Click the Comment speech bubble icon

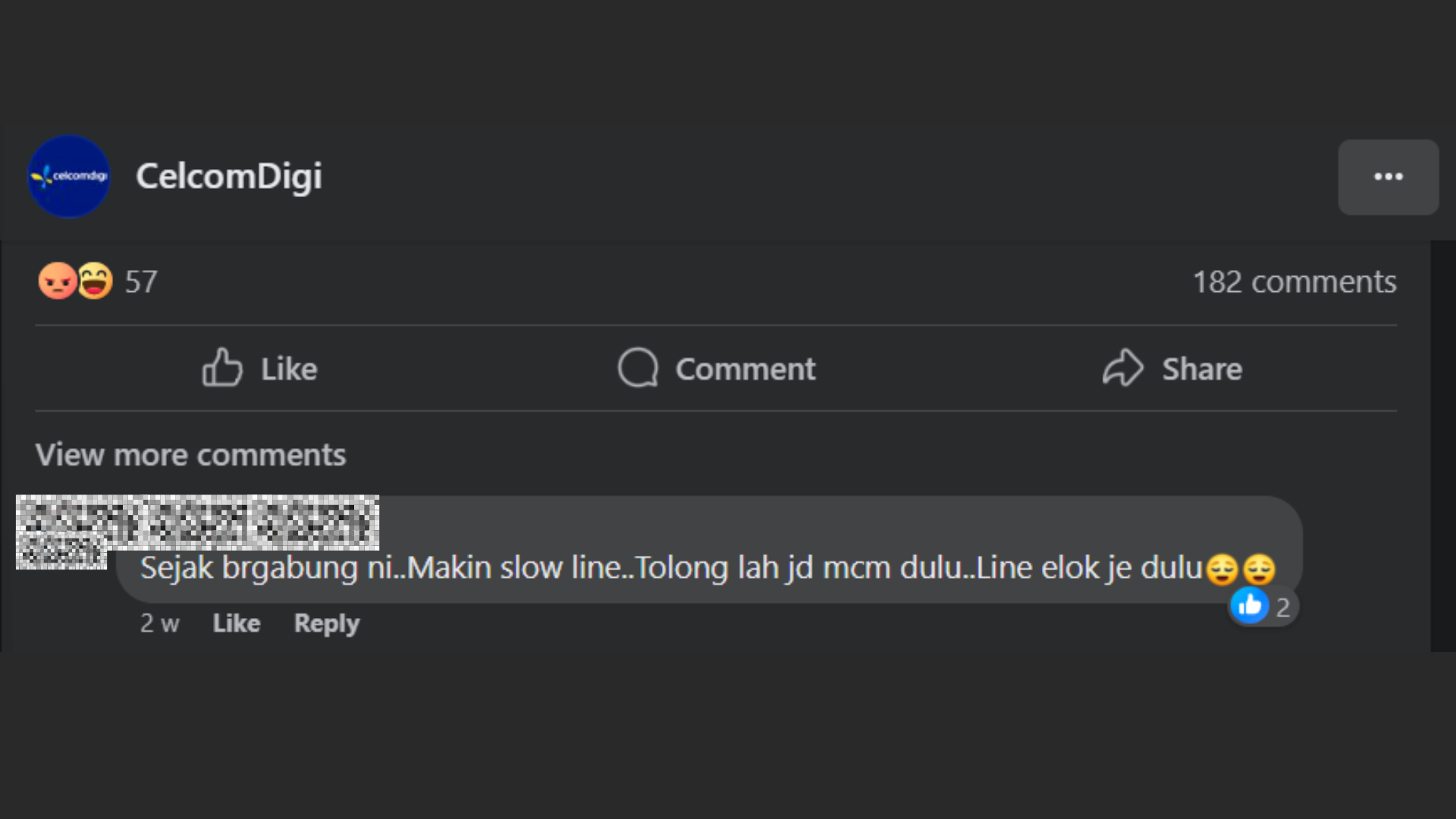pyautogui.click(x=638, y=369)
